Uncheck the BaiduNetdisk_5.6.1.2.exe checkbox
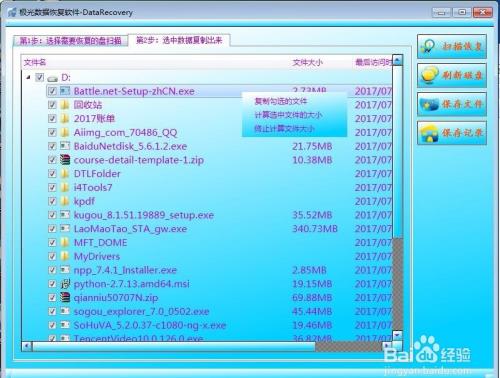The height and width of the screenshot is (378, 500). tap(52, 146)
